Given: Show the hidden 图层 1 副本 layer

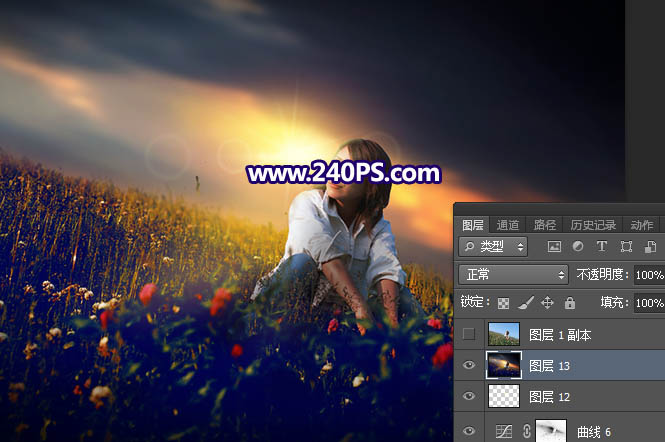Looking at the screenshot, I should coord(469,334).
